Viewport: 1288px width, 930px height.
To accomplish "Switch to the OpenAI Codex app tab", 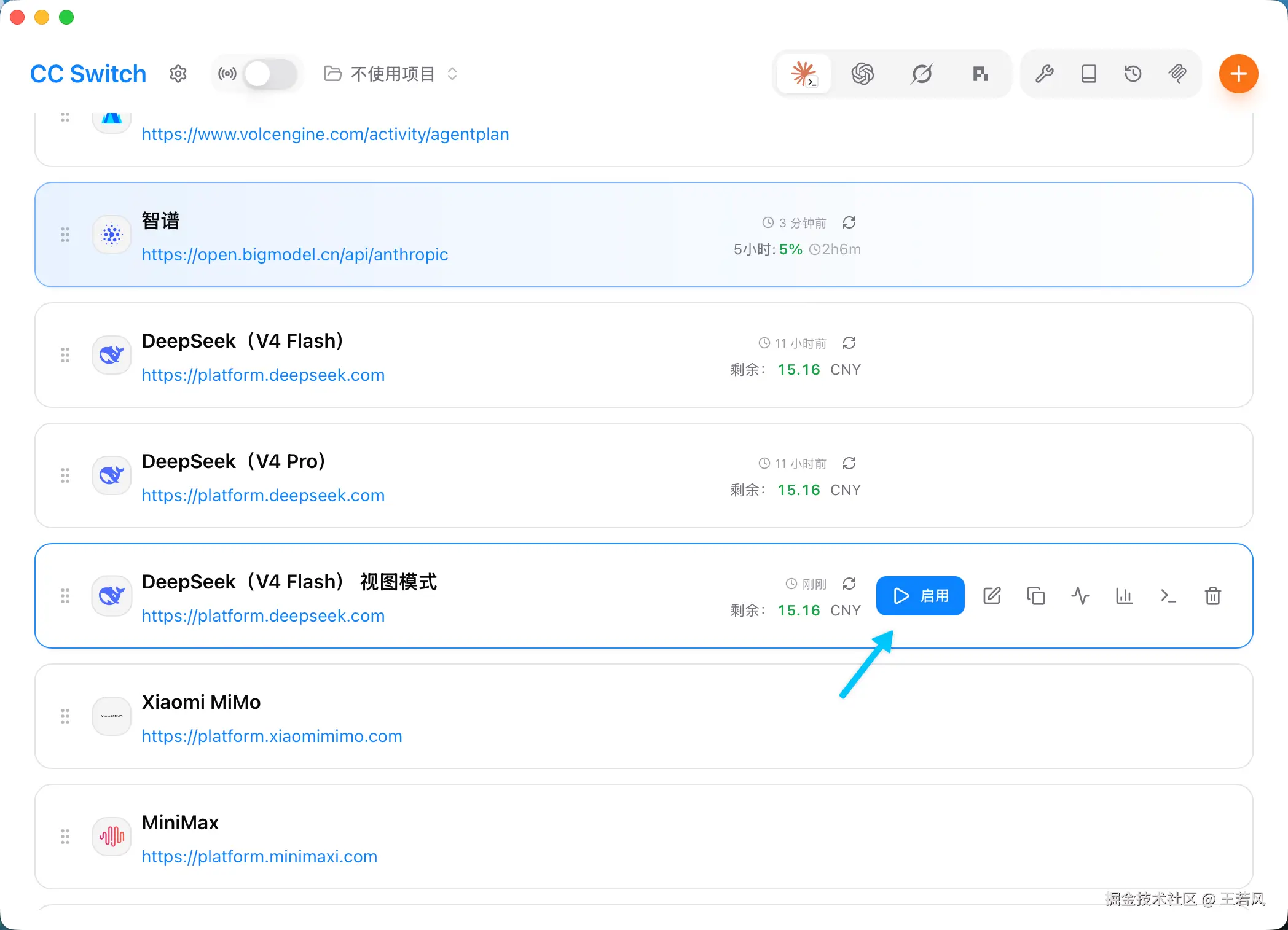I will (x=863, y=74).
